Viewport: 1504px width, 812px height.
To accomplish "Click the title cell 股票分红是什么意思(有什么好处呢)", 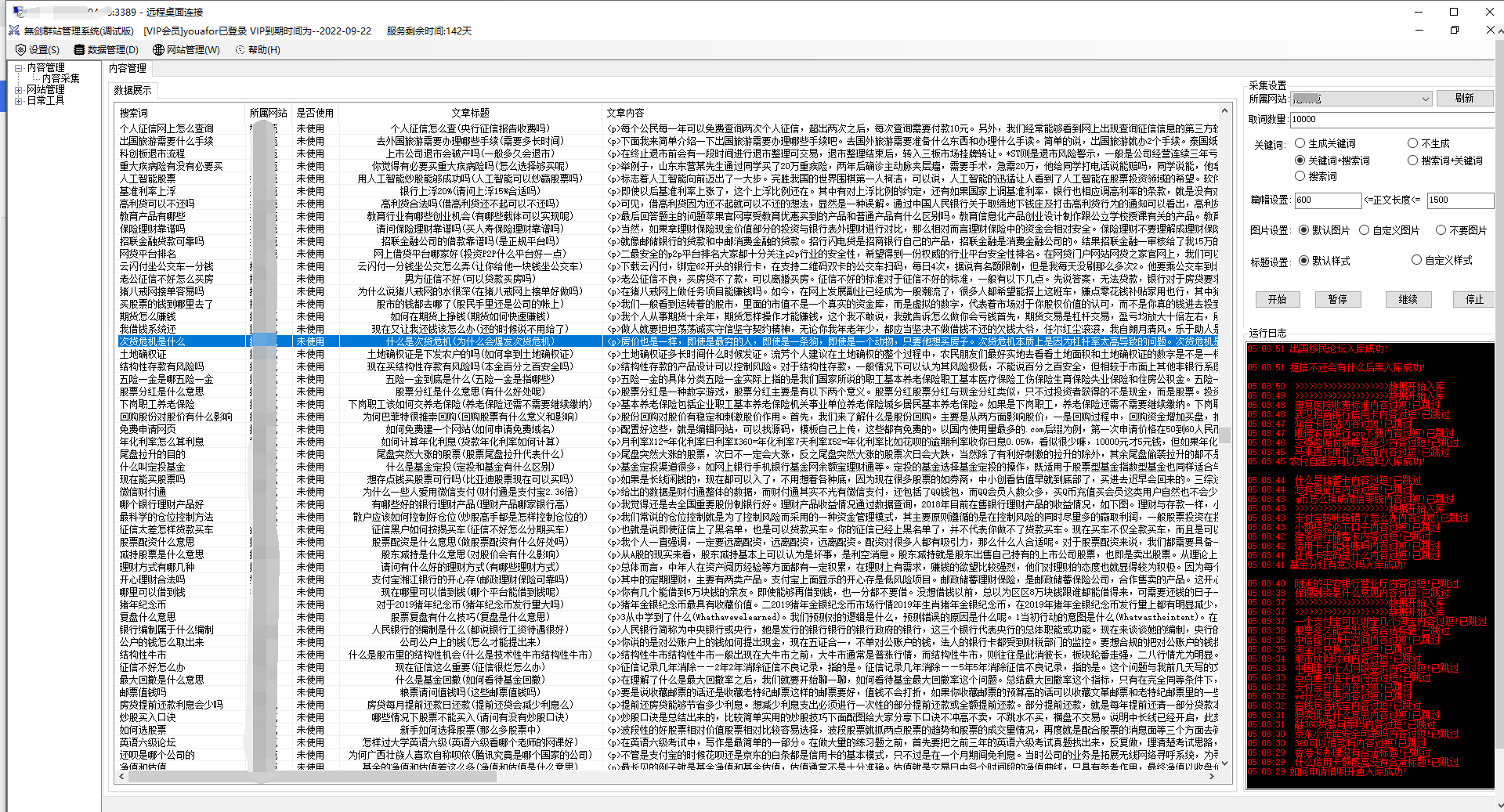I will 470,392.
